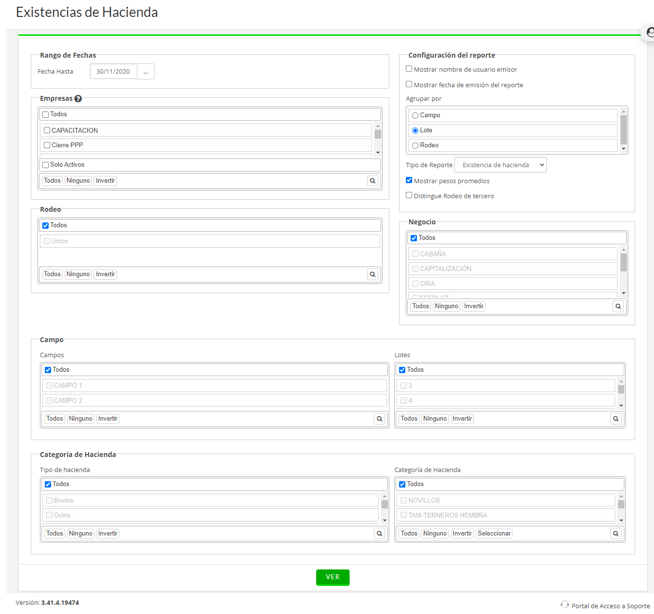The height and width of the screenshot is (614, 654).
Task: Click Ninguno button under Lotes
Action: (435, 418)
